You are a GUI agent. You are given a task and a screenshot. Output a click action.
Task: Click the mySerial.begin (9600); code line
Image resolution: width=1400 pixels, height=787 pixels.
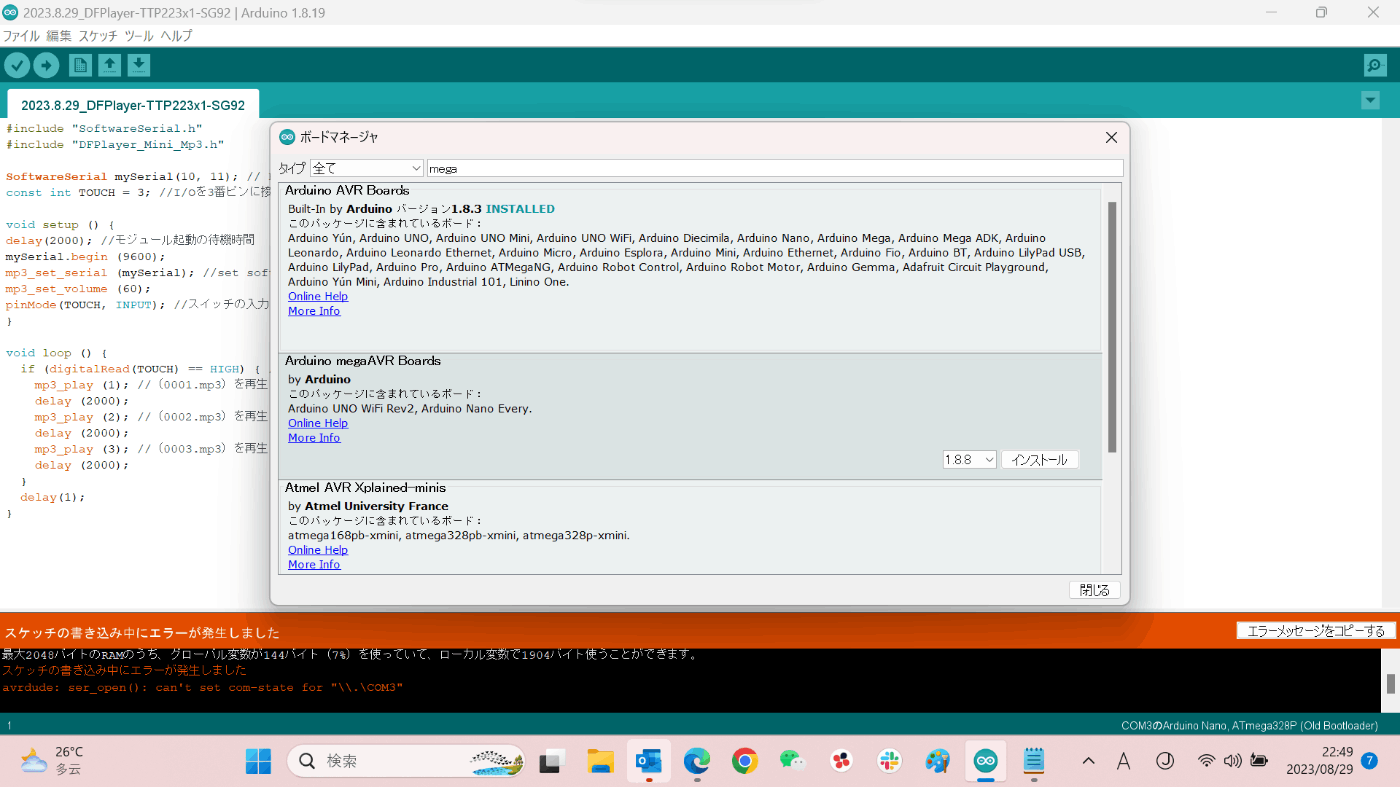(x=85, y=256)
